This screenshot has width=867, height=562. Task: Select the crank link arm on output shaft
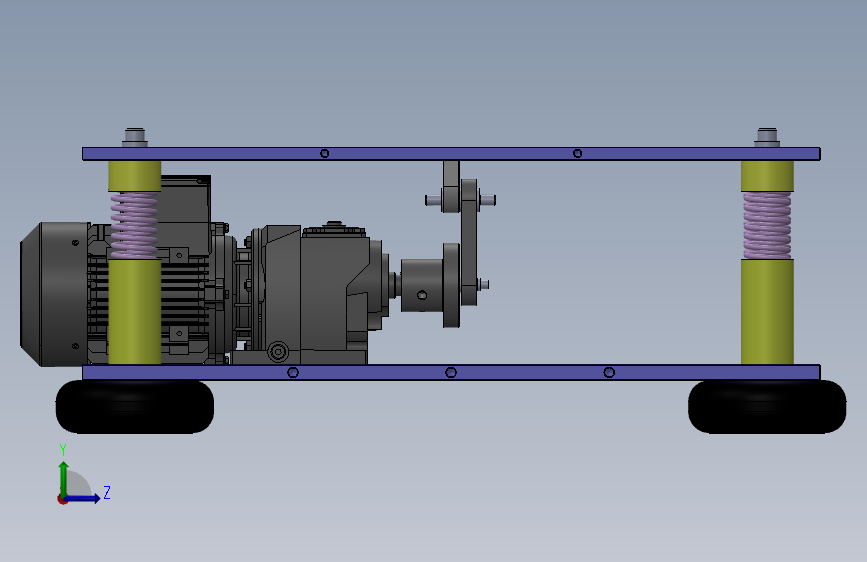click(469, 242)
